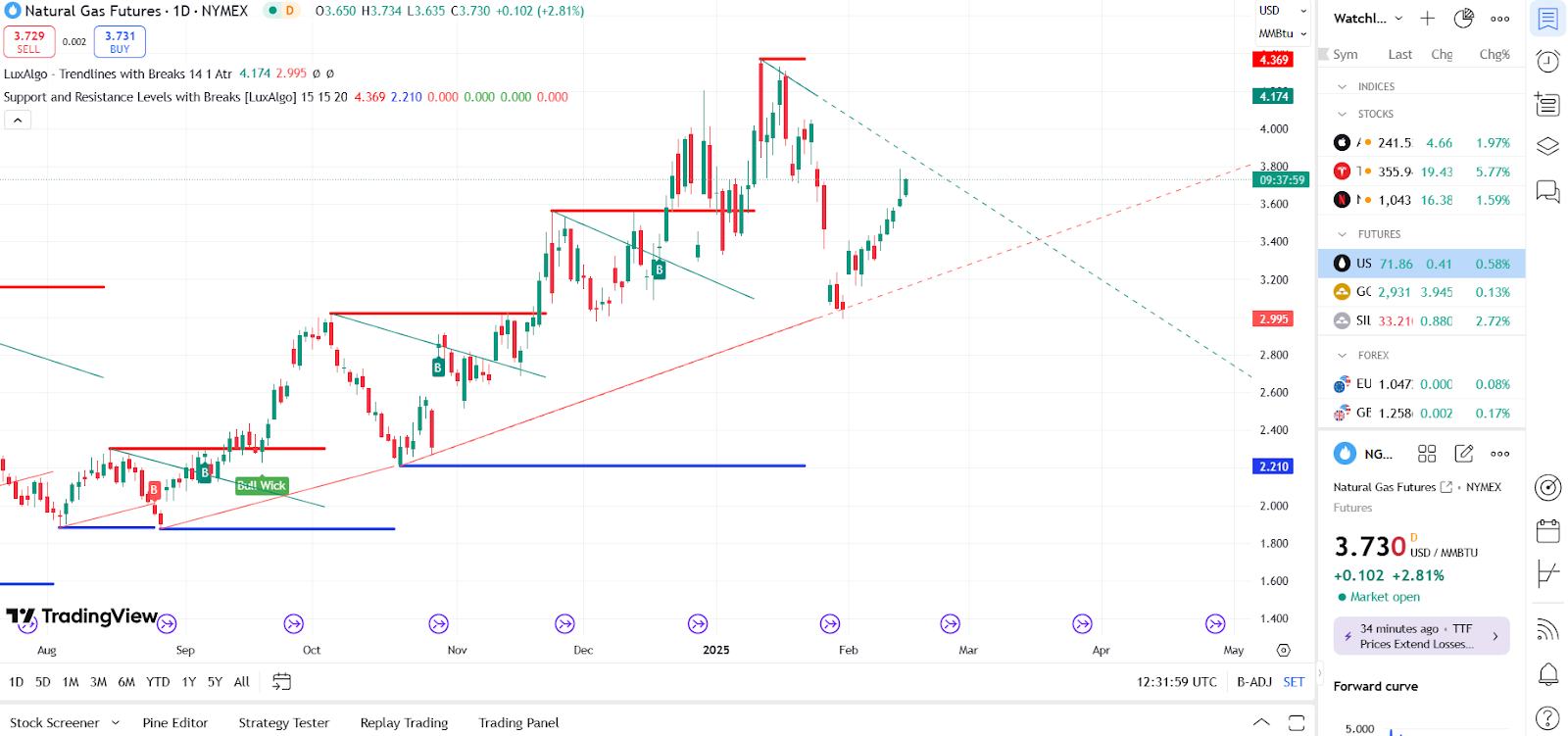Screen dimensions: 1568x736
Task: Maximize the bottom panel with the square icon
Action: point(1297,723)
